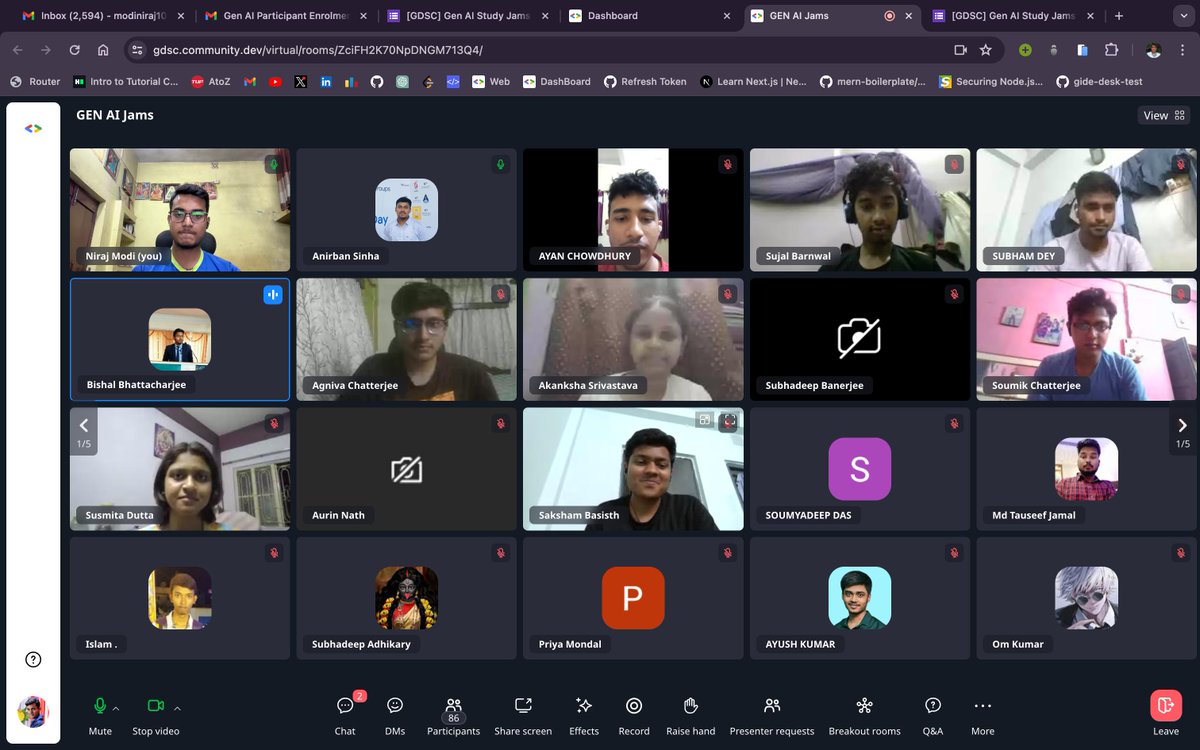Select Subhadeep Adhikary's participant tile

tap(407, 598)
